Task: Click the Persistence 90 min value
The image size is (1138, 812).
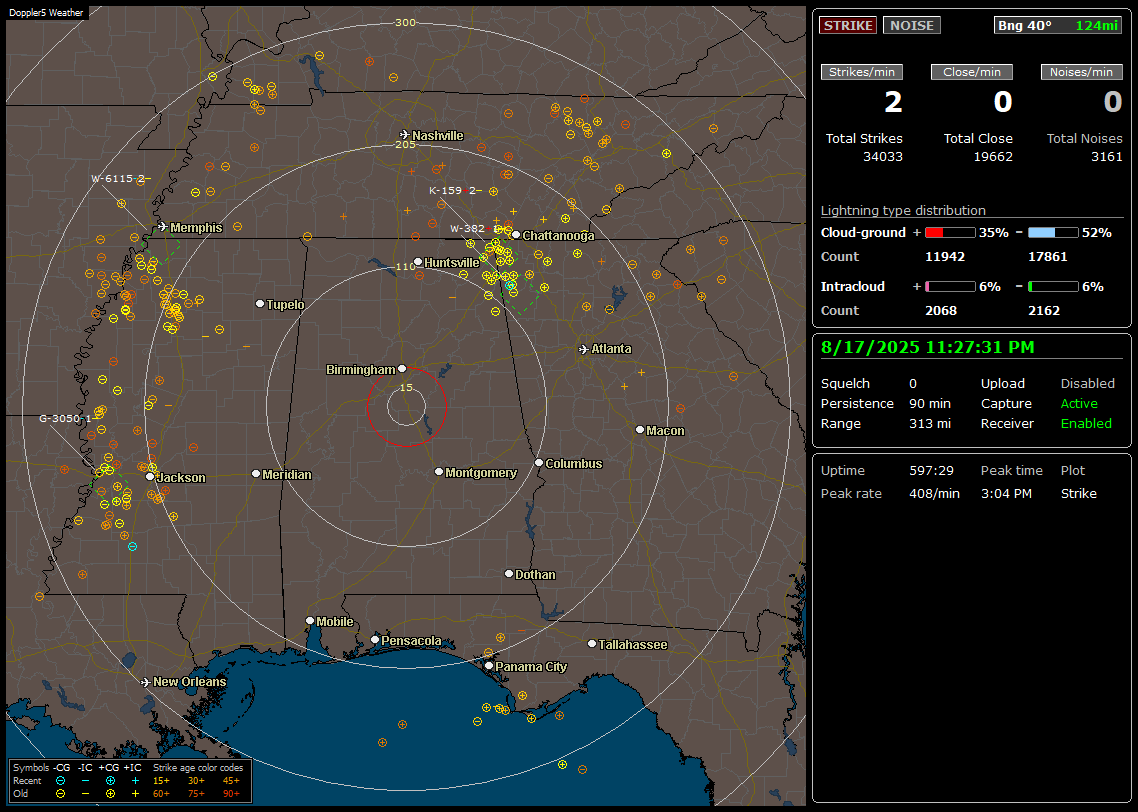Action: [930, 403]
